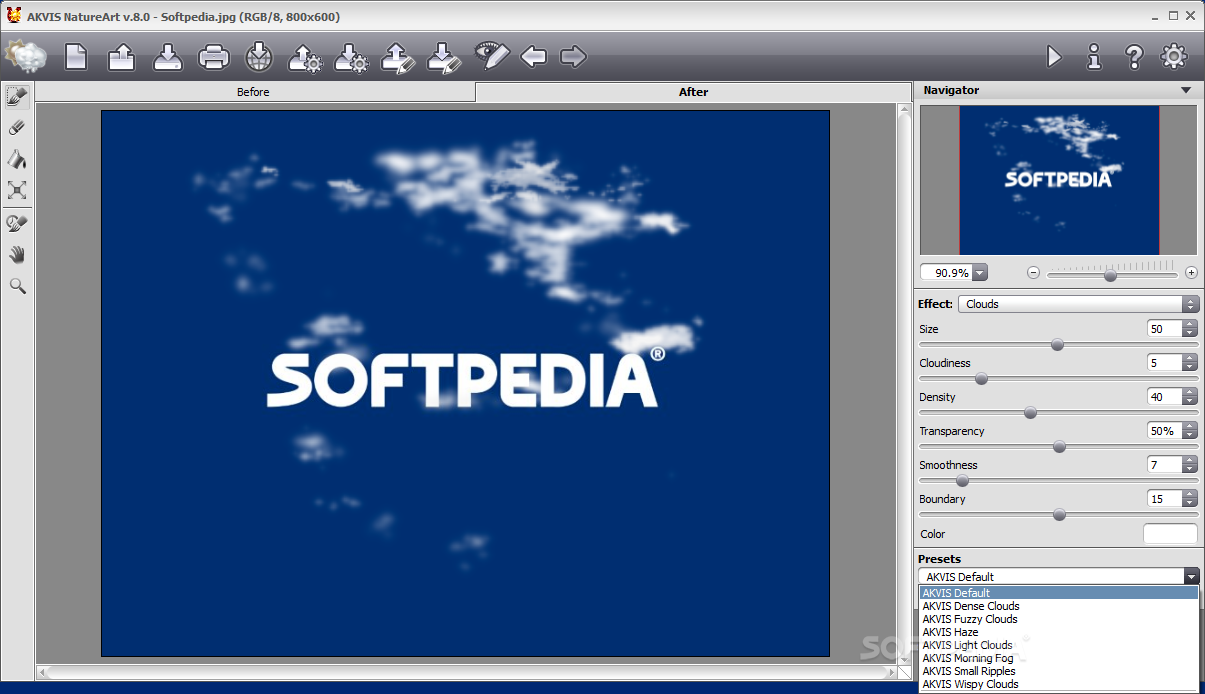
Task: Open preferences with the gear icon
Action: click(1173, 56)
